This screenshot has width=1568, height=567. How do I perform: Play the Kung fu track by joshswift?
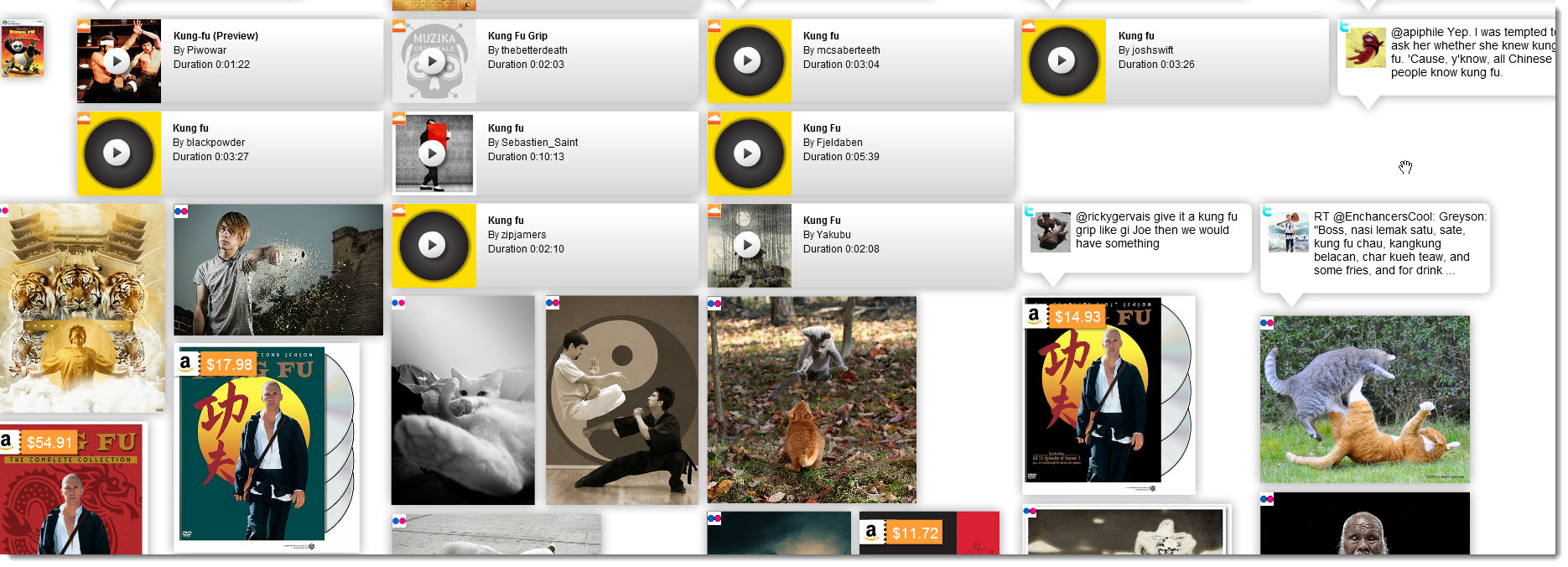[x=1062, y=60]
